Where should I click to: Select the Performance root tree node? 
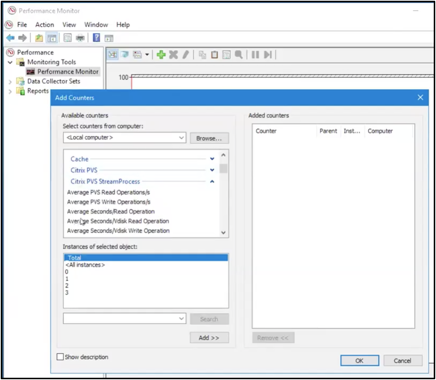[35, 52]
